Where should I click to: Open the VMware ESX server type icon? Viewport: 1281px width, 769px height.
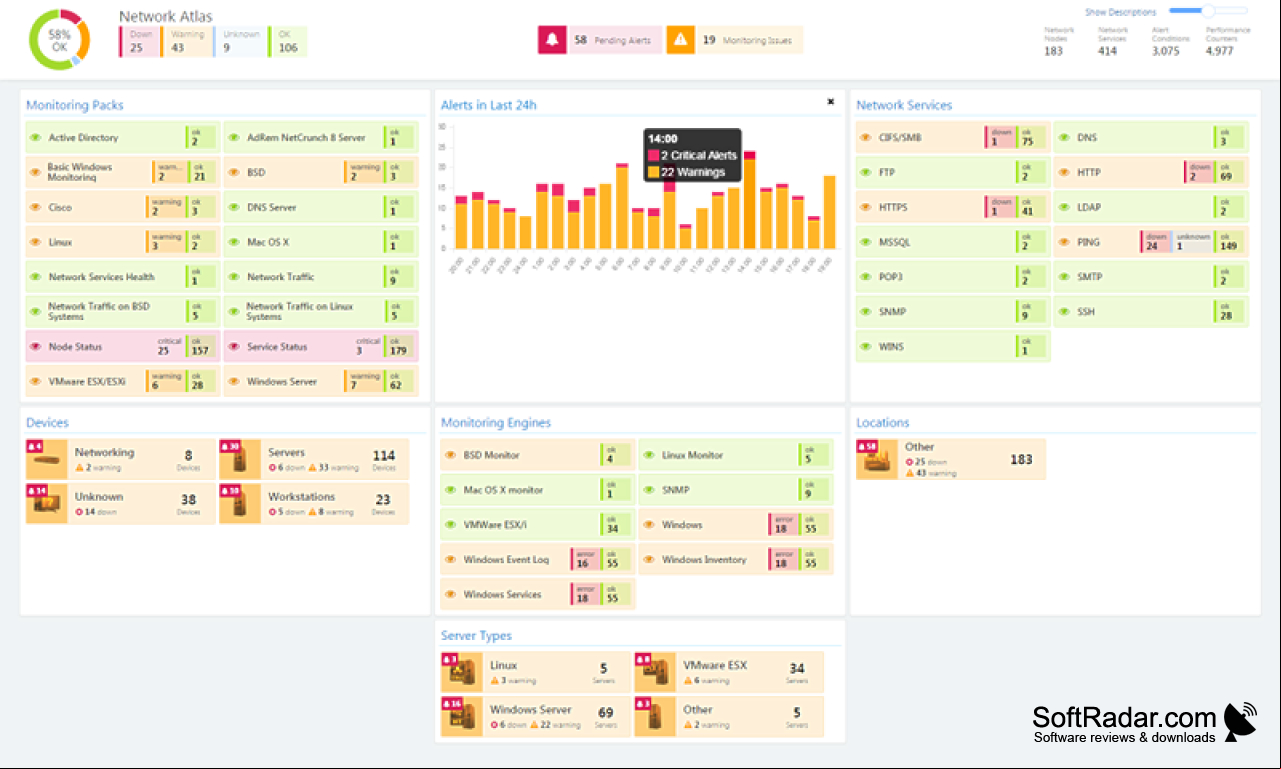click(x=655, y=673)
